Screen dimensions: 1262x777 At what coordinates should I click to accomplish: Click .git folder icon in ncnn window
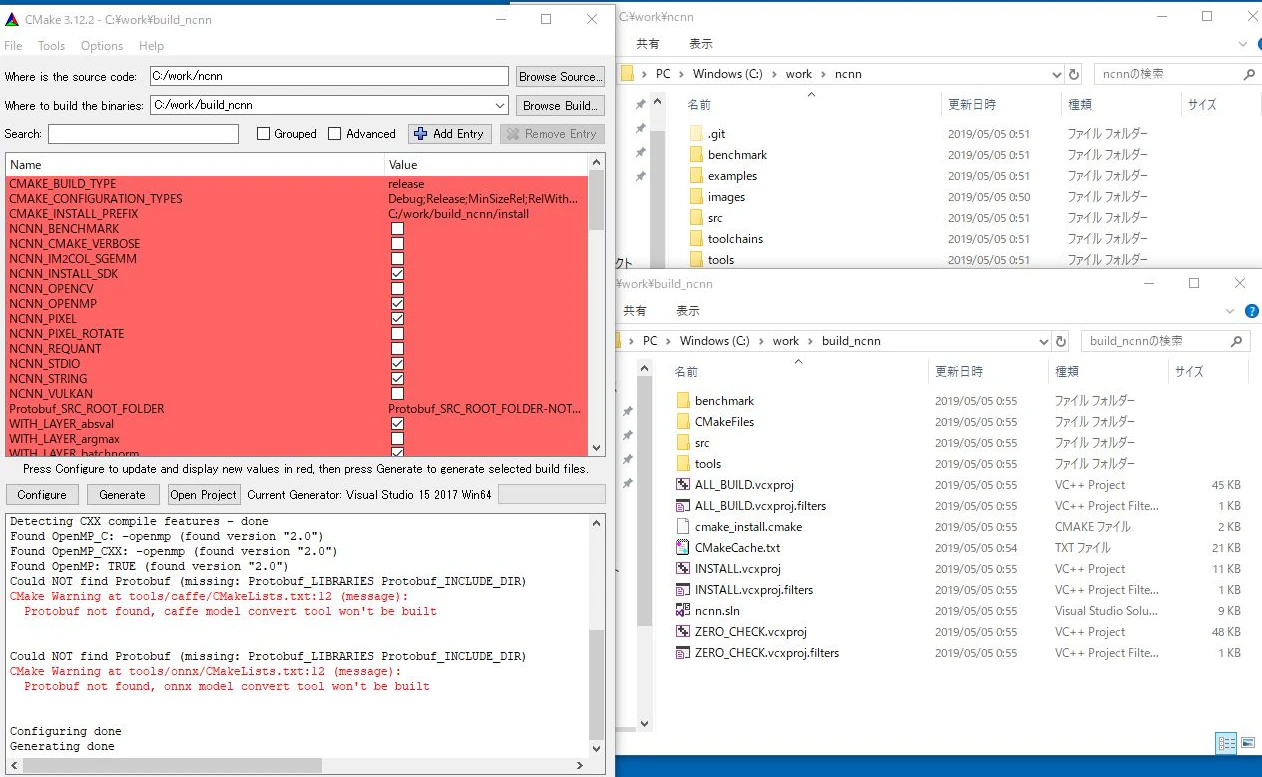(697, 134)
